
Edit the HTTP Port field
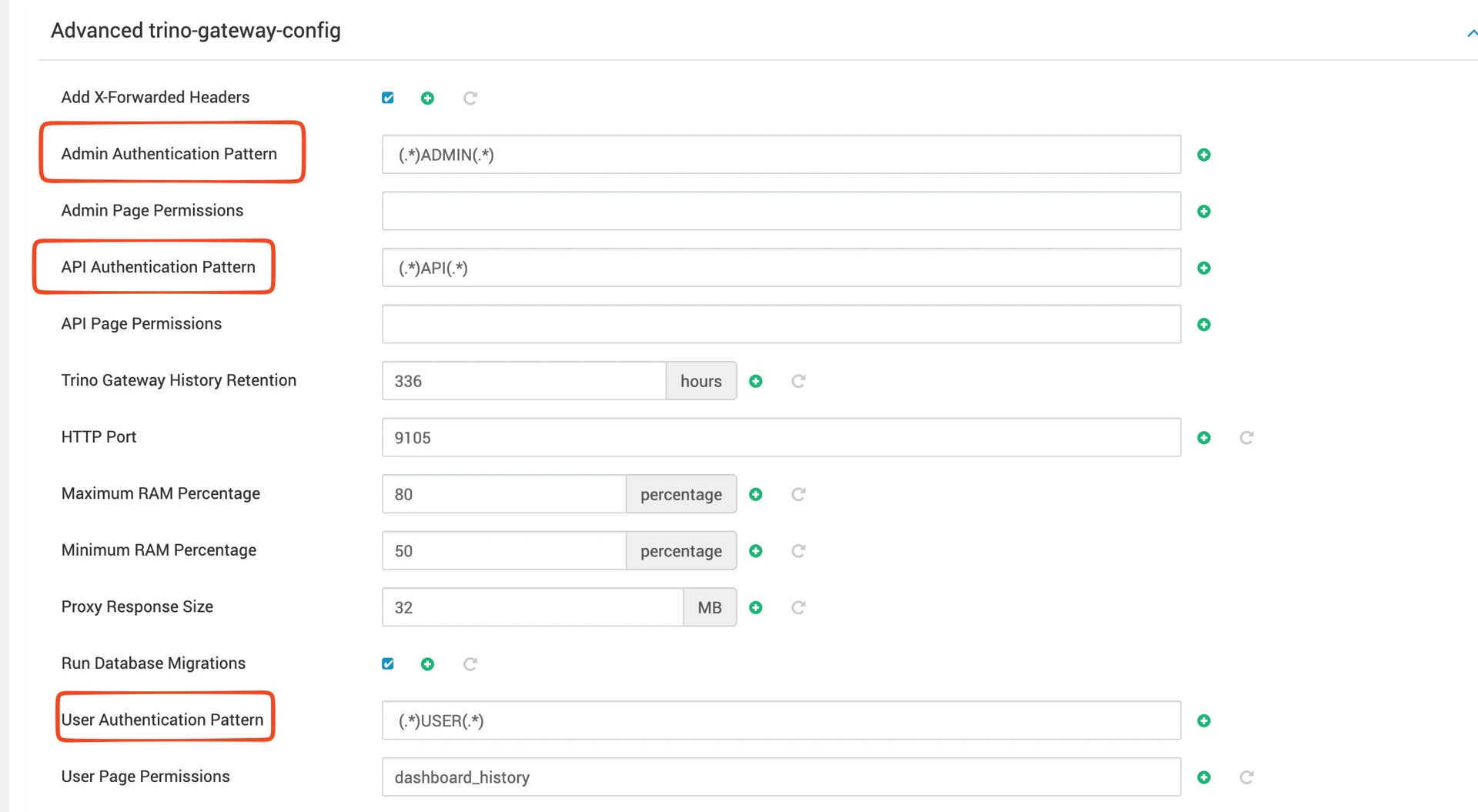pyautogui.click(x=781, y=437)
